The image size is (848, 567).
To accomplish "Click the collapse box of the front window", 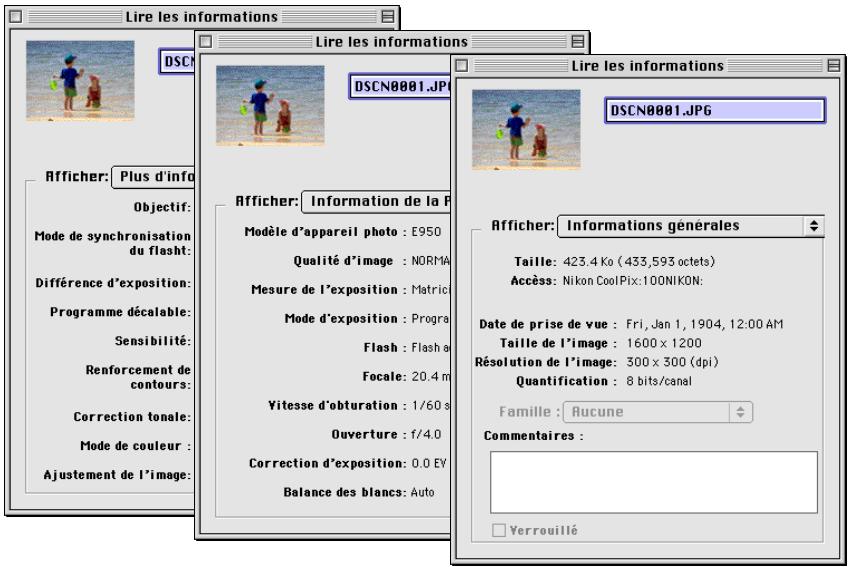I will point(834,65).
